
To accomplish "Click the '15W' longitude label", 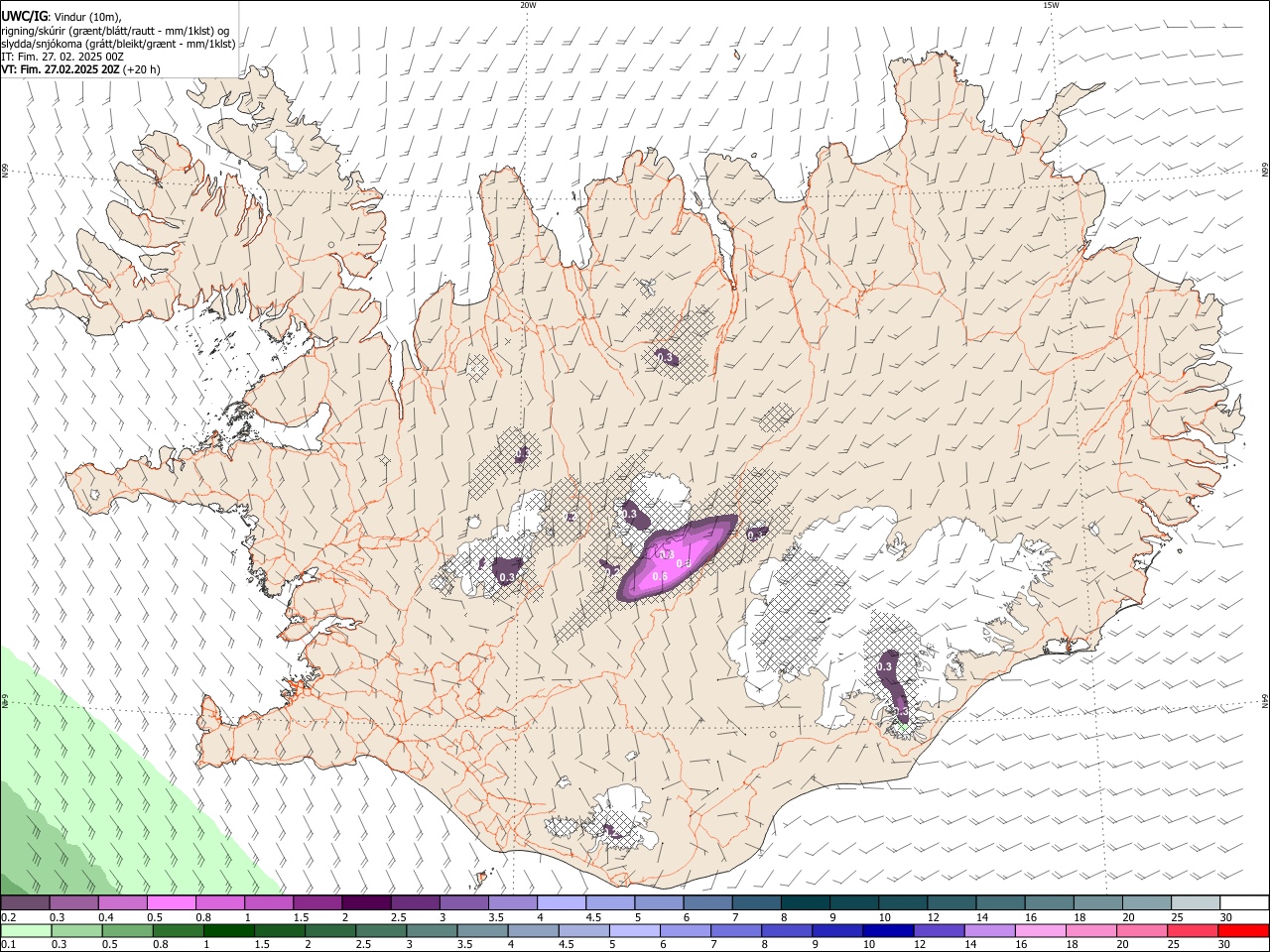I will click(x=1051, y=5).
